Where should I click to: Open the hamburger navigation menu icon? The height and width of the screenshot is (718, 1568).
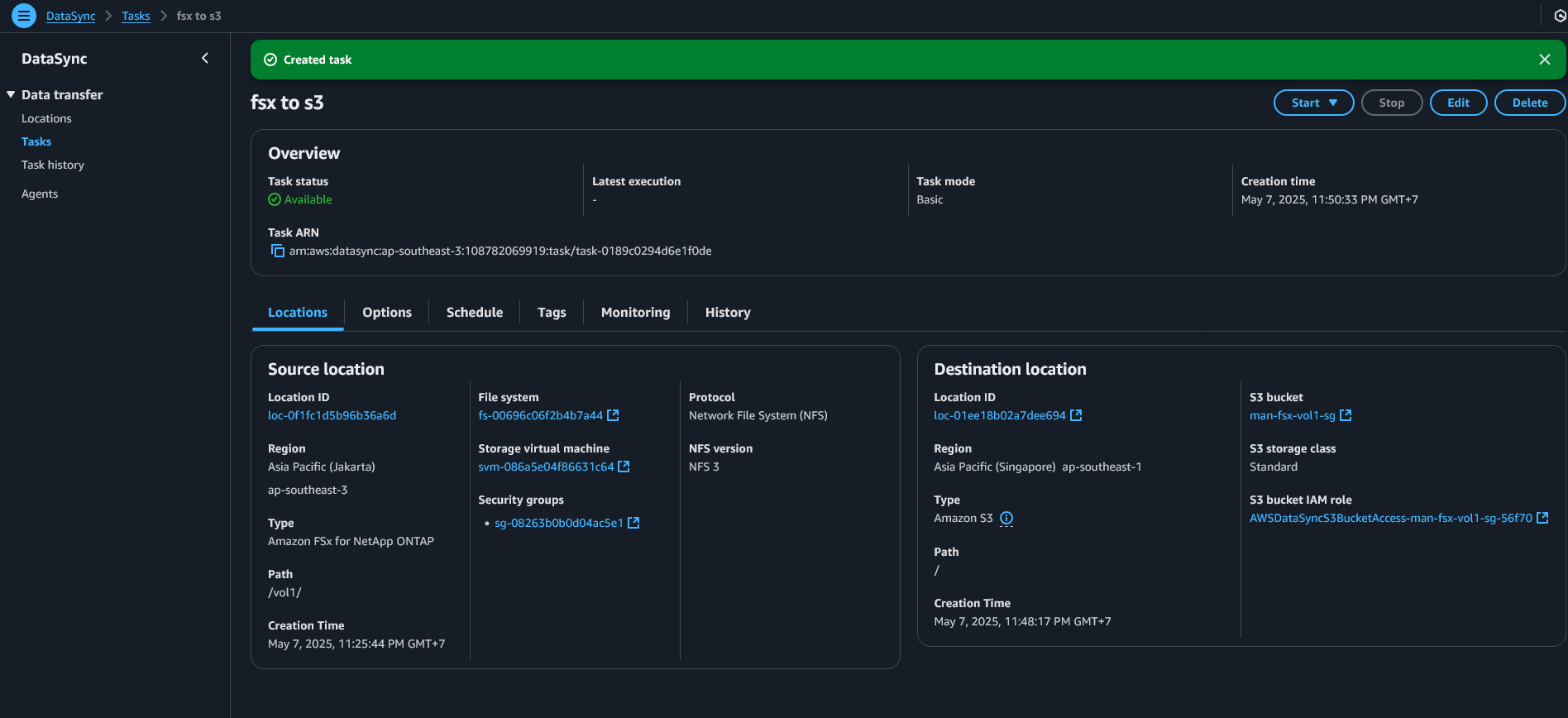pyautogui.click(x=24, y=15)
